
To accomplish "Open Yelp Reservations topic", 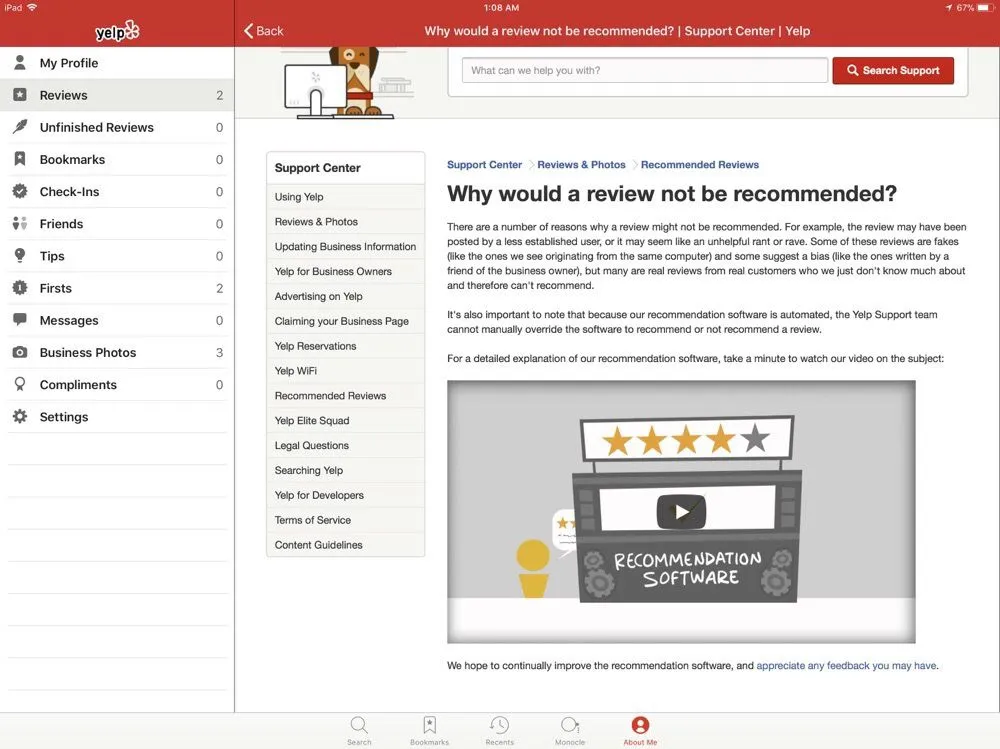I will click(346, 346).
